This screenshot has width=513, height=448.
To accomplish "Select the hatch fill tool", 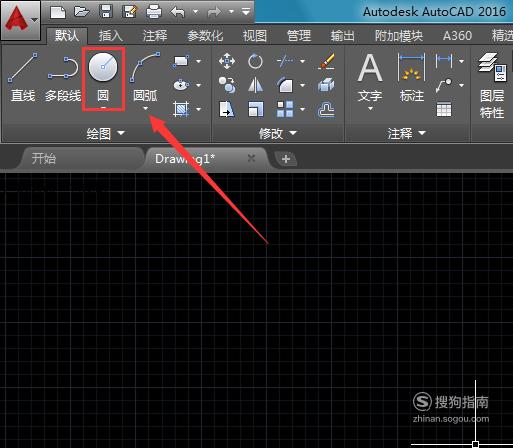I will tap(181, 109).
